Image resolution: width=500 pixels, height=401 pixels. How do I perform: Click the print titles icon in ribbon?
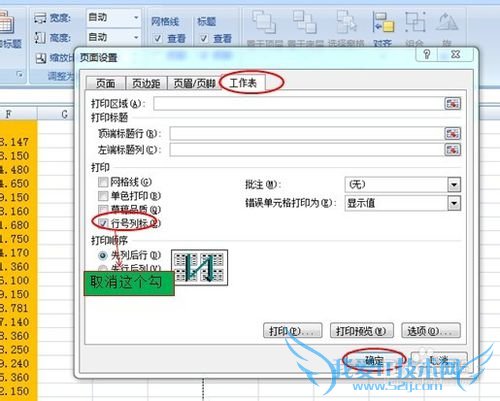(6, 23)
